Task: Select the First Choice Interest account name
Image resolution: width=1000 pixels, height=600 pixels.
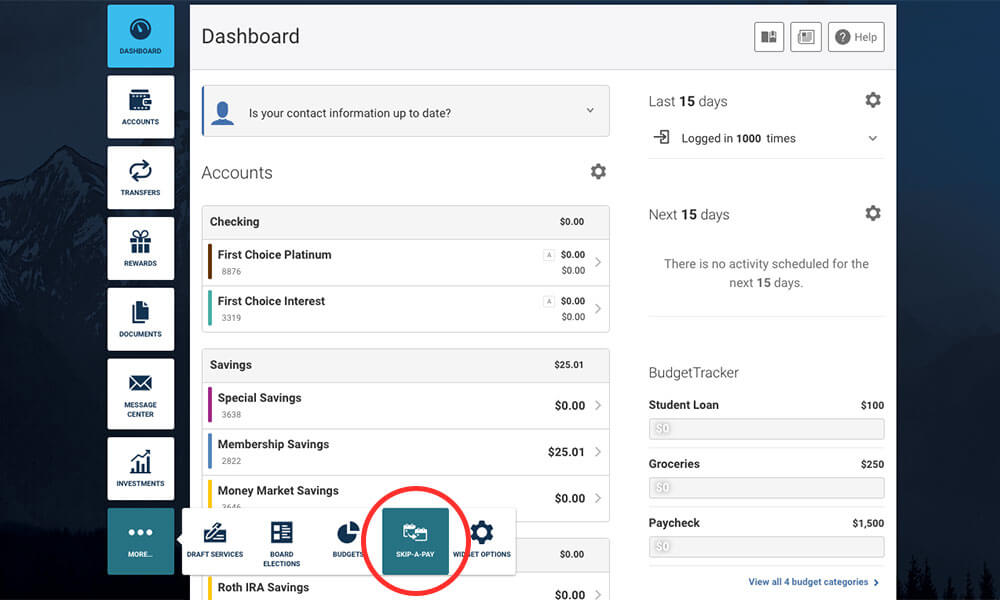Action: [x=271, y=301]
